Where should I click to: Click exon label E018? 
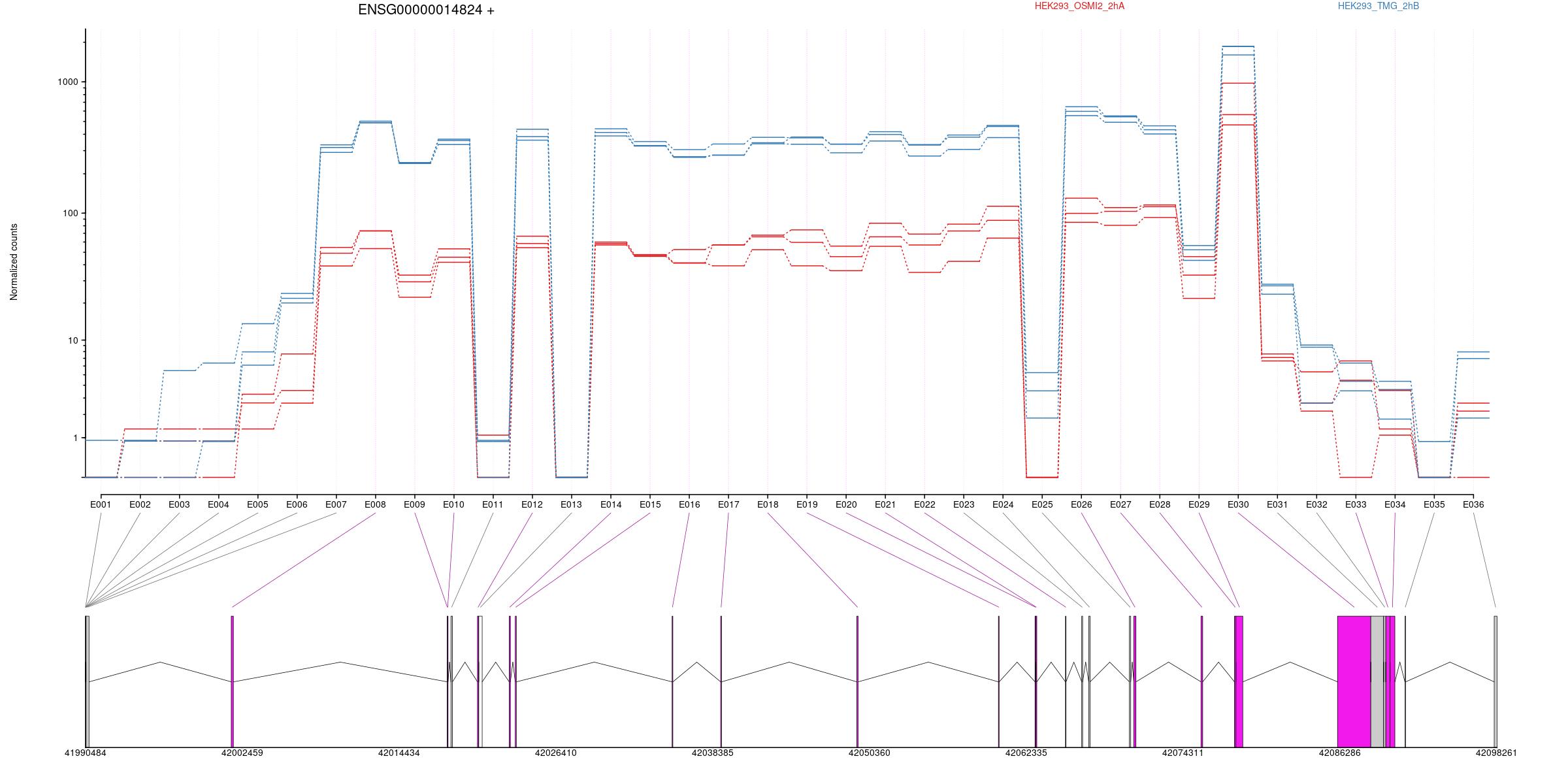pos(768,504)
